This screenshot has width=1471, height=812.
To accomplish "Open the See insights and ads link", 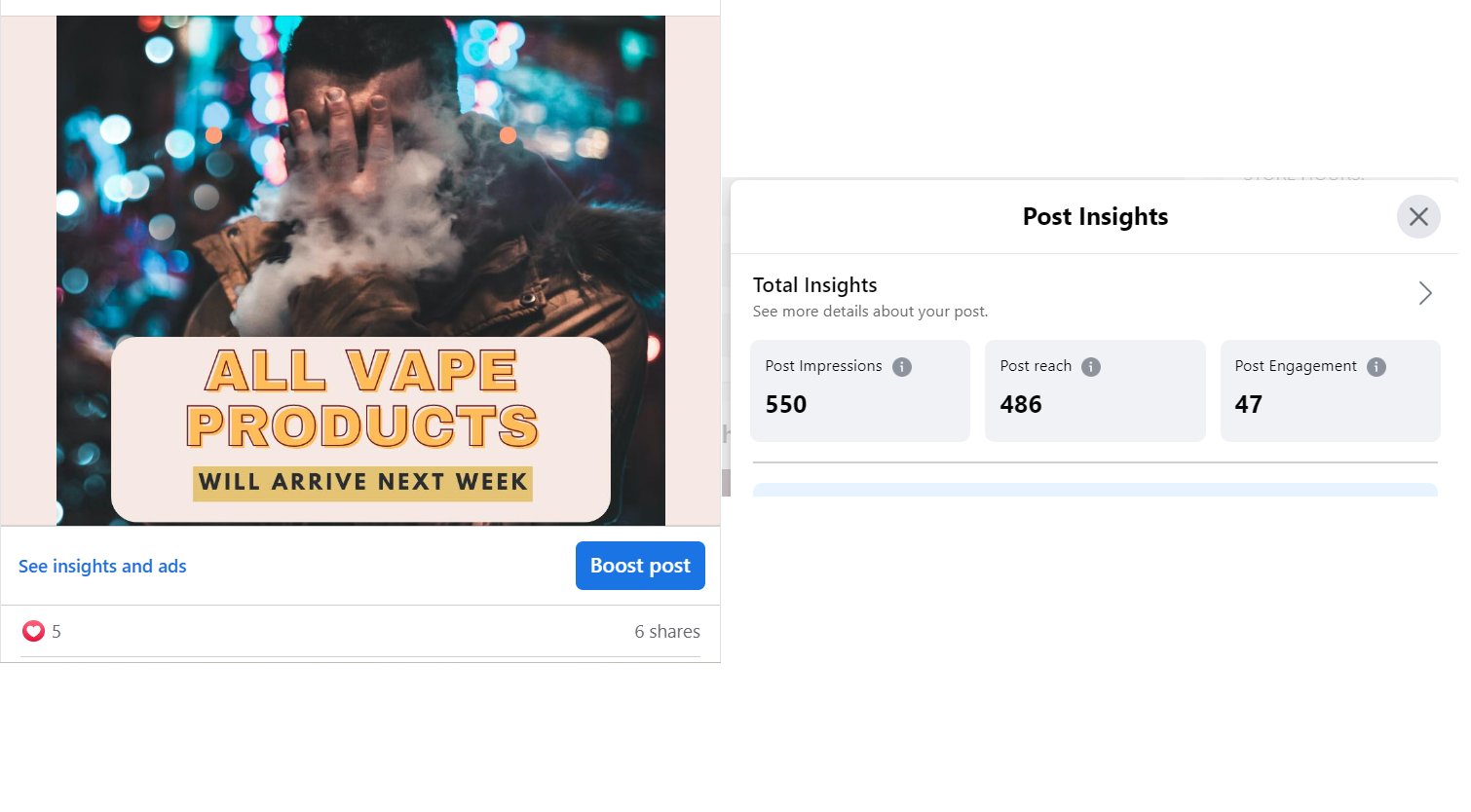I will [x=102, y=567].
